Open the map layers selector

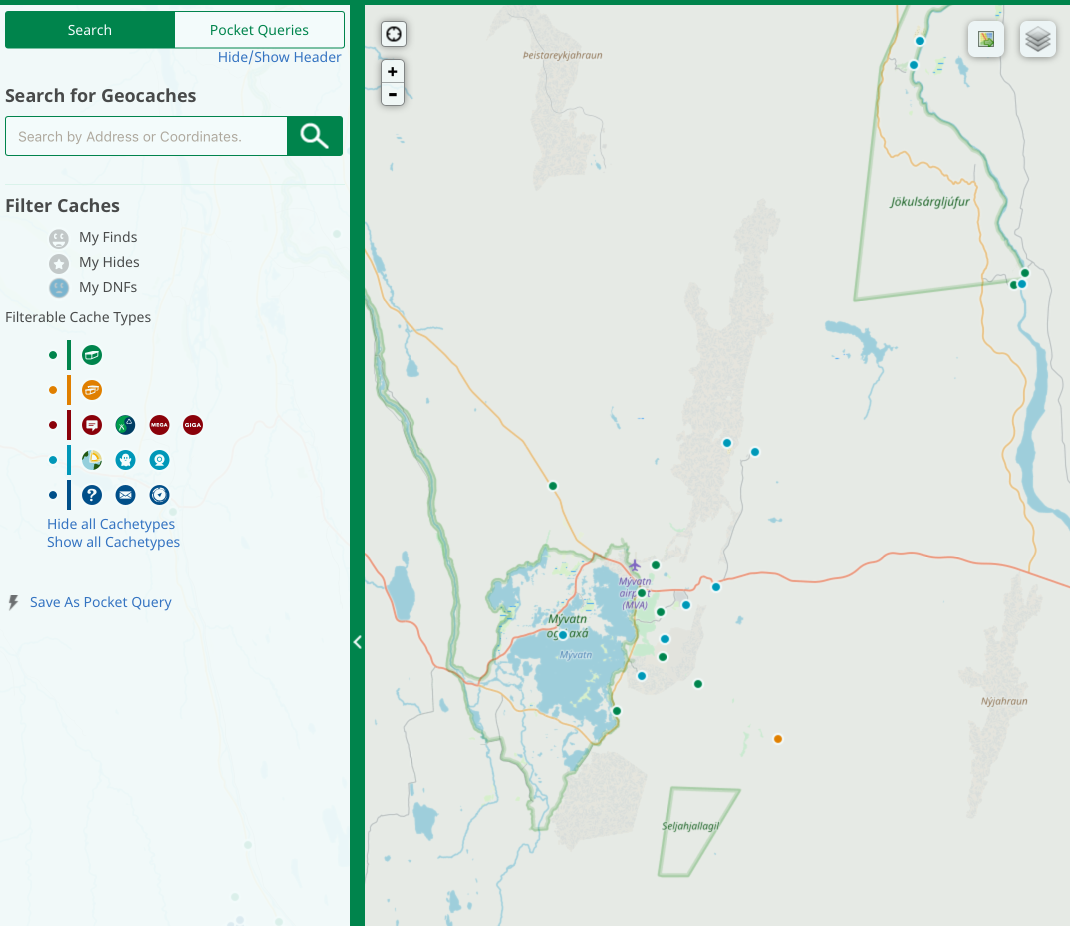1037,40
